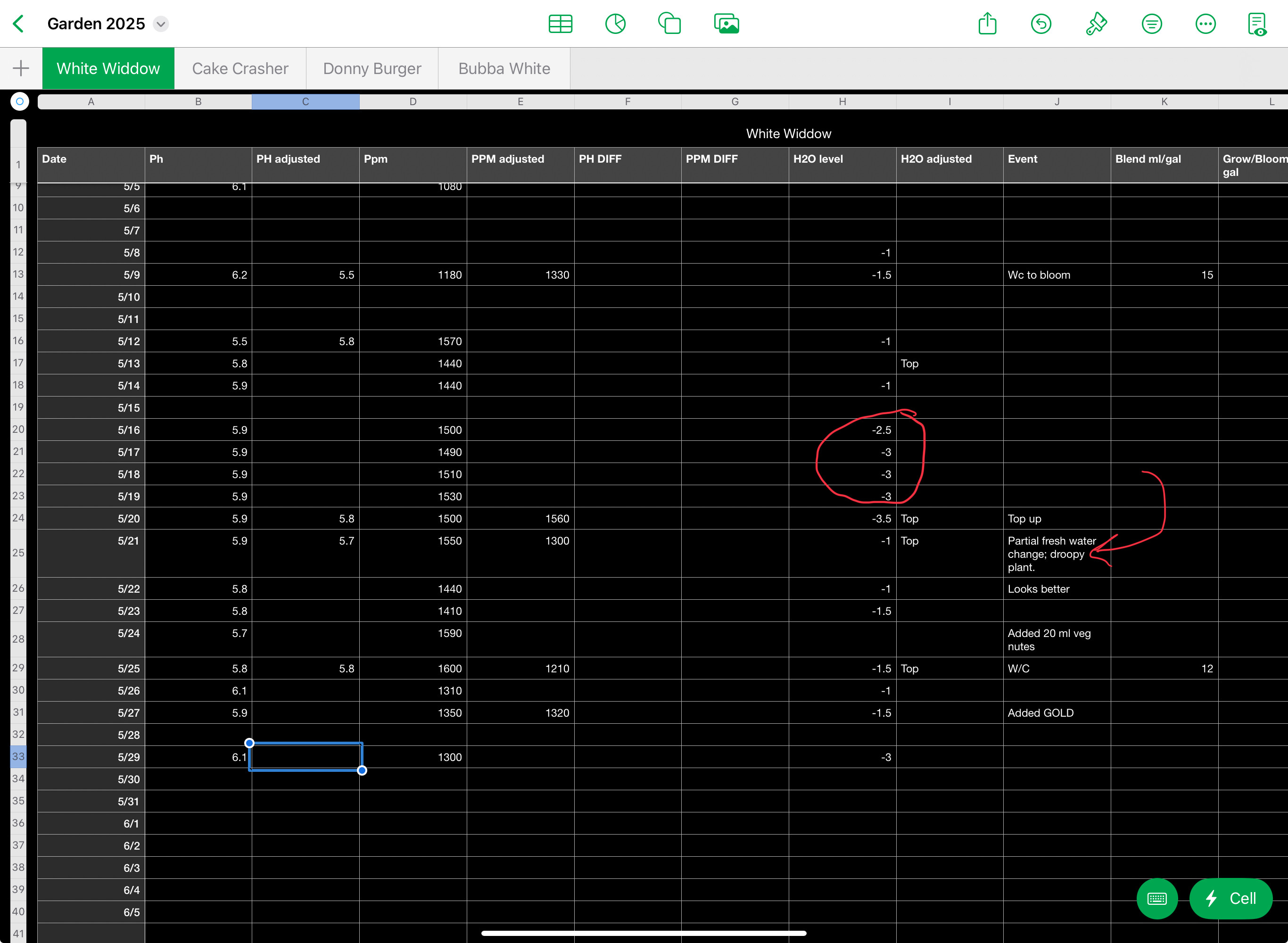Viewport: 1288px width, 943px height.
Task: Select the "Ph" header cell
Action: click(198, 165)
